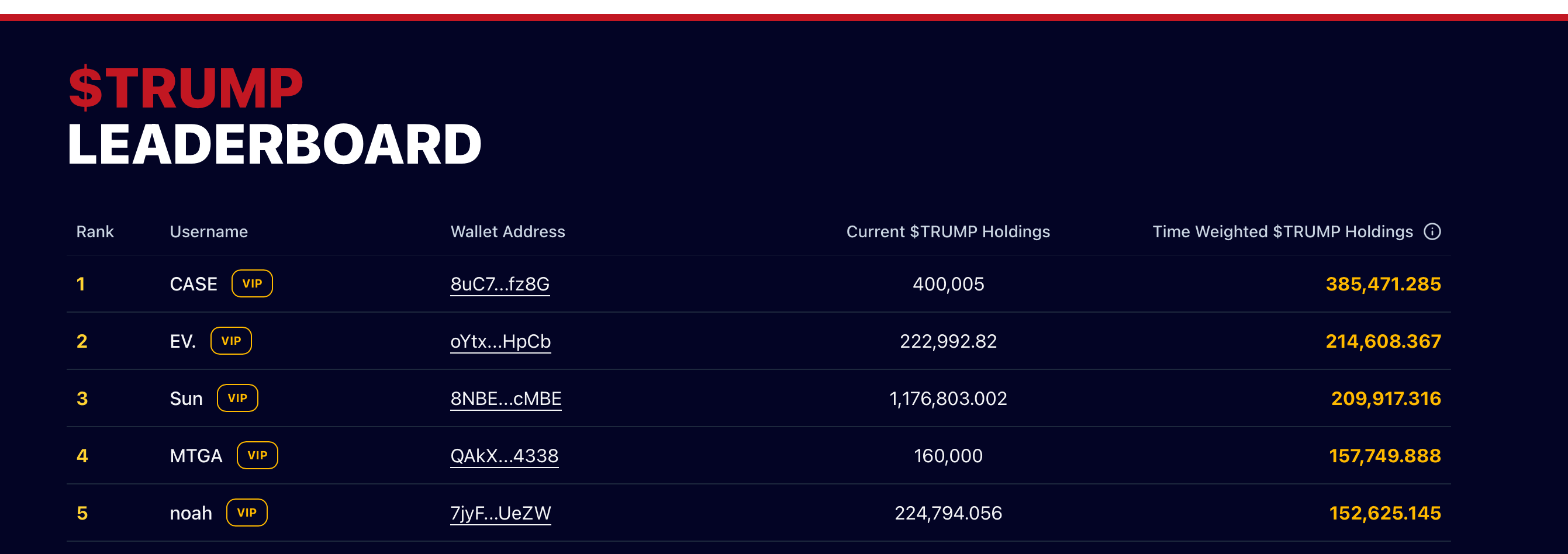The width and height of the screenshot is (1568, 554).
Task: Click the VIP badge next to MTGA
Action: pos(257,455)
